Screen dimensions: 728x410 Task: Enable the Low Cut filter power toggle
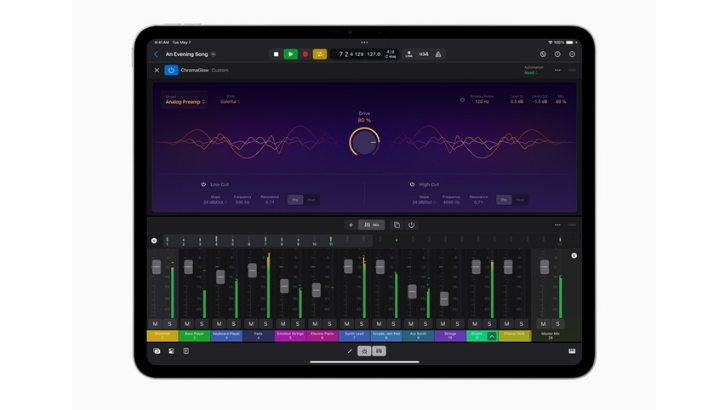(x=203, y=184)
